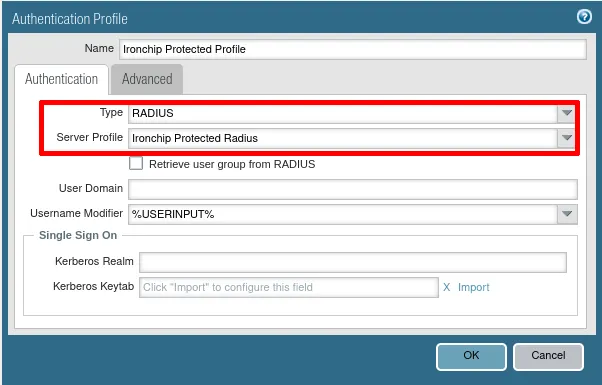
Task: Click the Single Sign On group label
Action: (x=78, y=235)
